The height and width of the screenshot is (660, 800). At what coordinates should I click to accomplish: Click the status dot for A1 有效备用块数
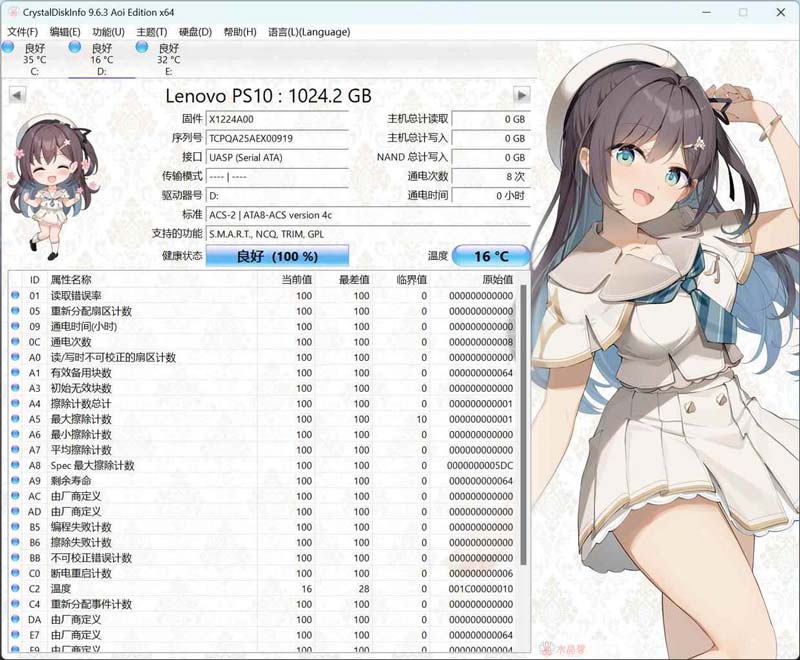click(x=15, y=372)
